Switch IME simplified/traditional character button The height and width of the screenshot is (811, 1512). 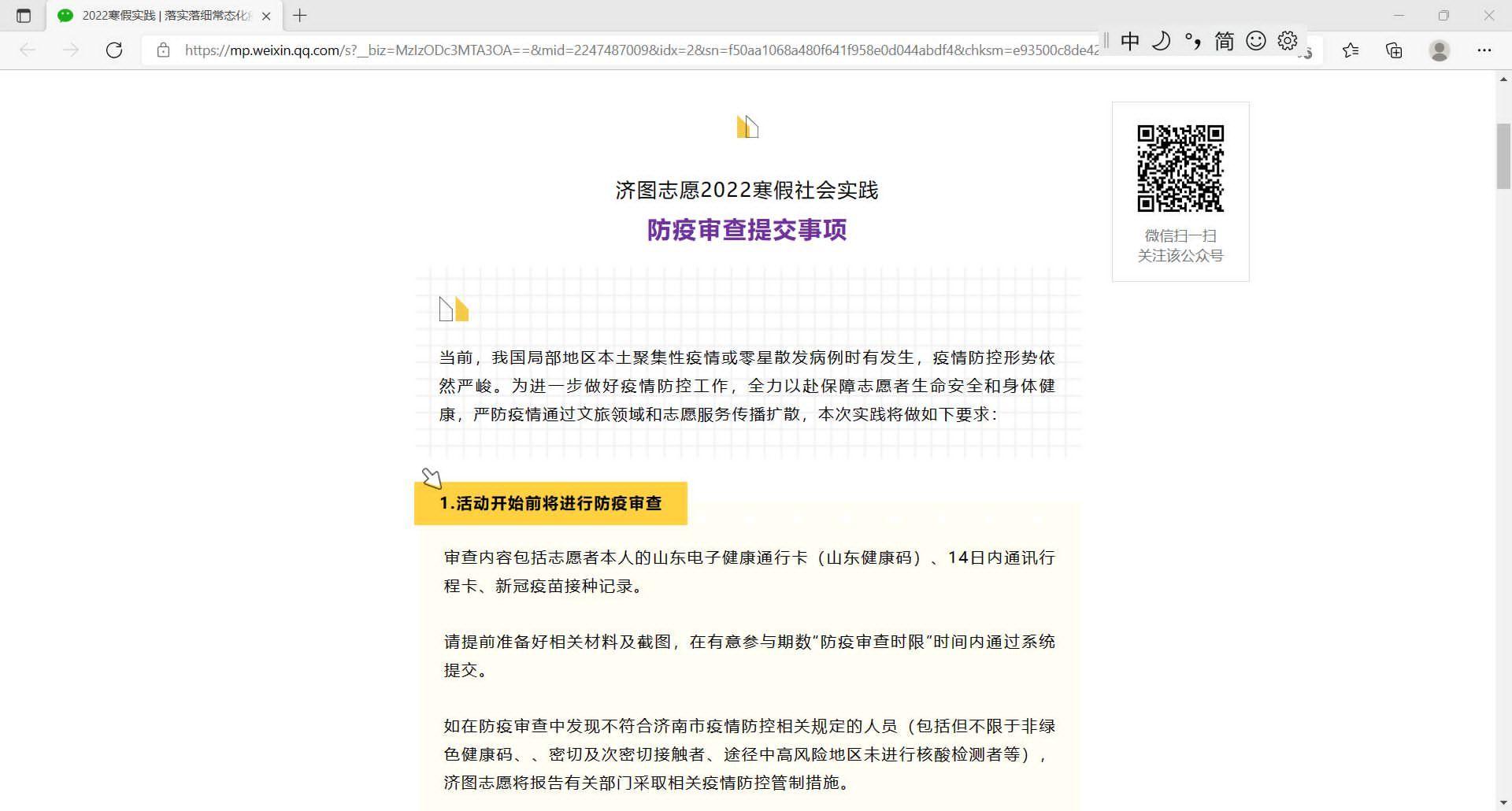pyautogui.click(x=1224, y=41)
